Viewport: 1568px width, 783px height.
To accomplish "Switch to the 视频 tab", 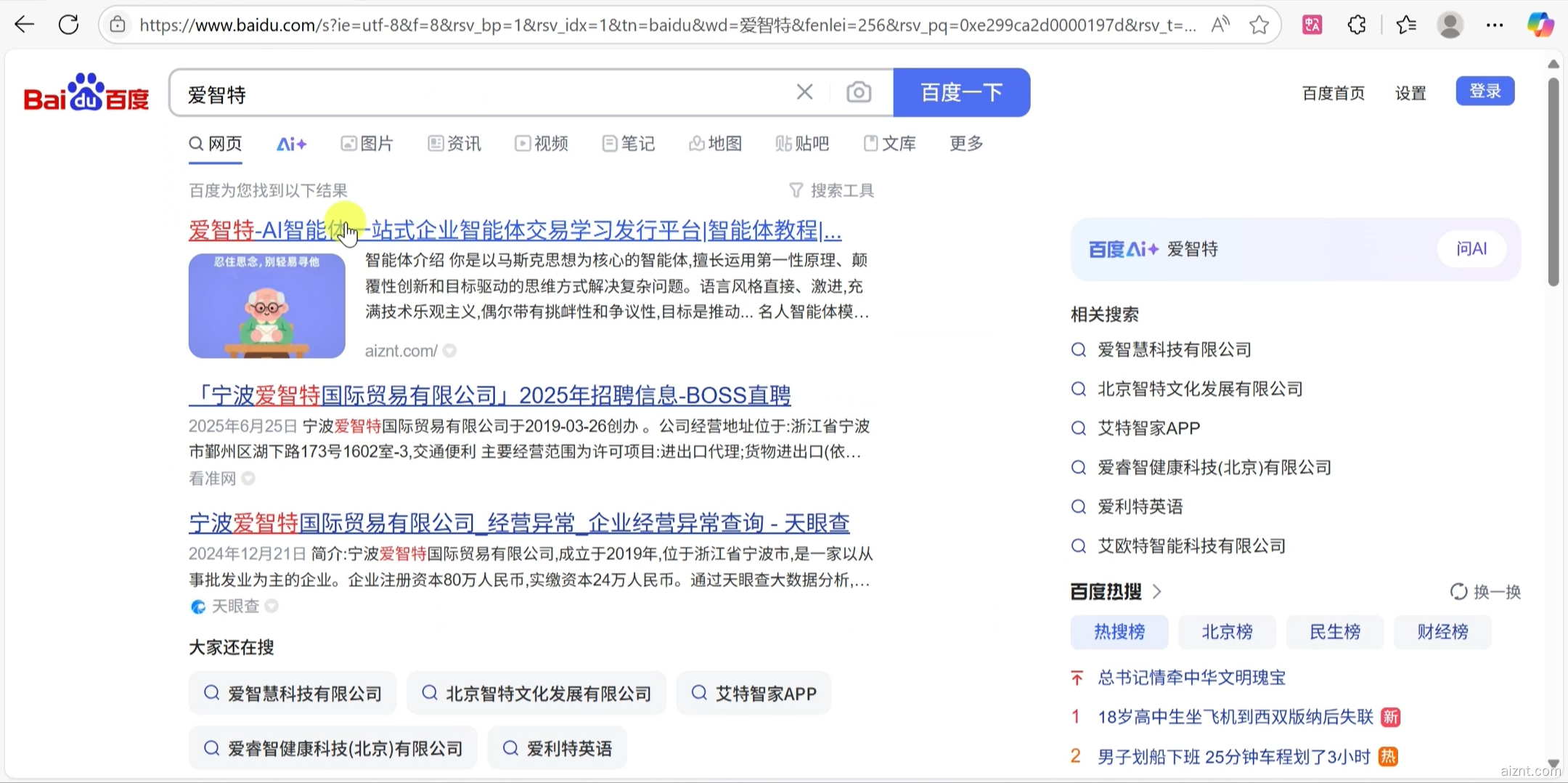I will 542,144.
